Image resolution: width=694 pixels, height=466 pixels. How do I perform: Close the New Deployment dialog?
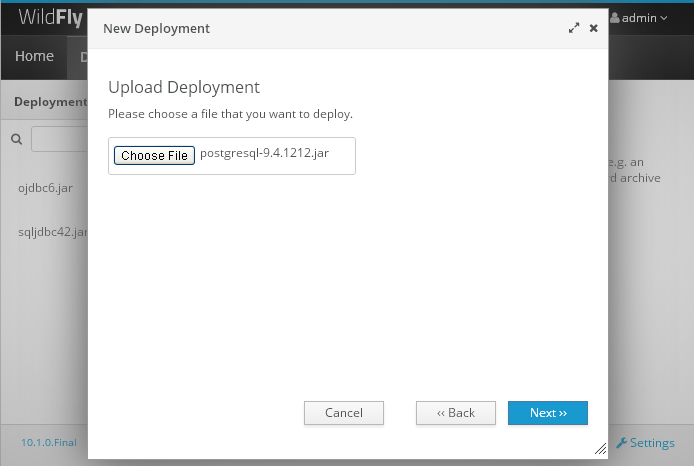tap(594, 28)
